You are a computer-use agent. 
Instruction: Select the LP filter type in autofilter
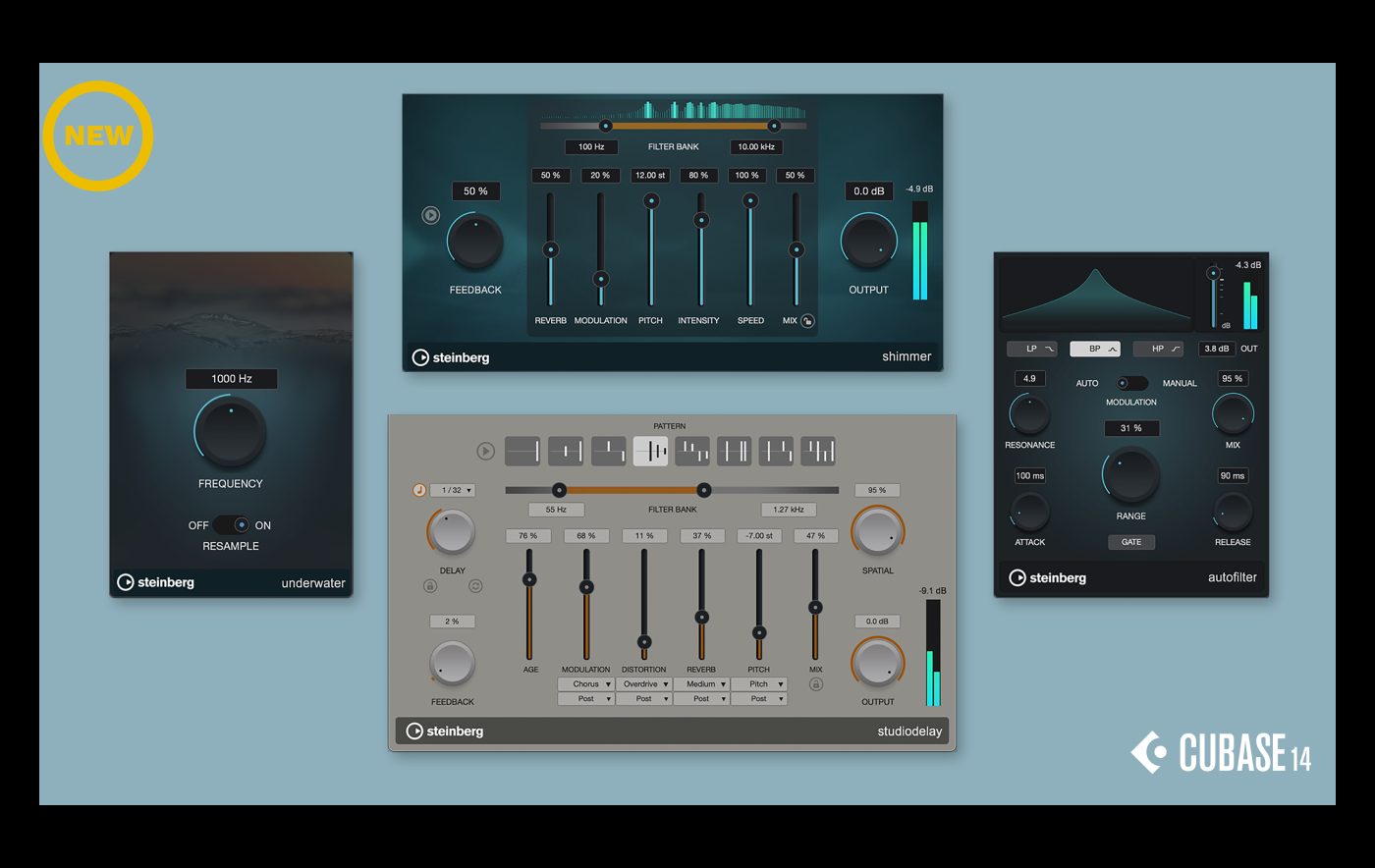(x=1032, y=349)
